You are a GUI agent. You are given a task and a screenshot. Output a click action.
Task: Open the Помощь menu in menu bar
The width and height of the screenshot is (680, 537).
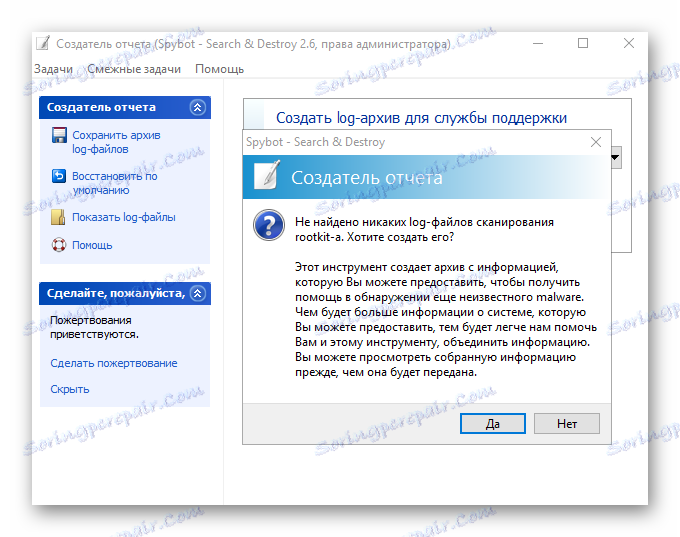(219, 69)
